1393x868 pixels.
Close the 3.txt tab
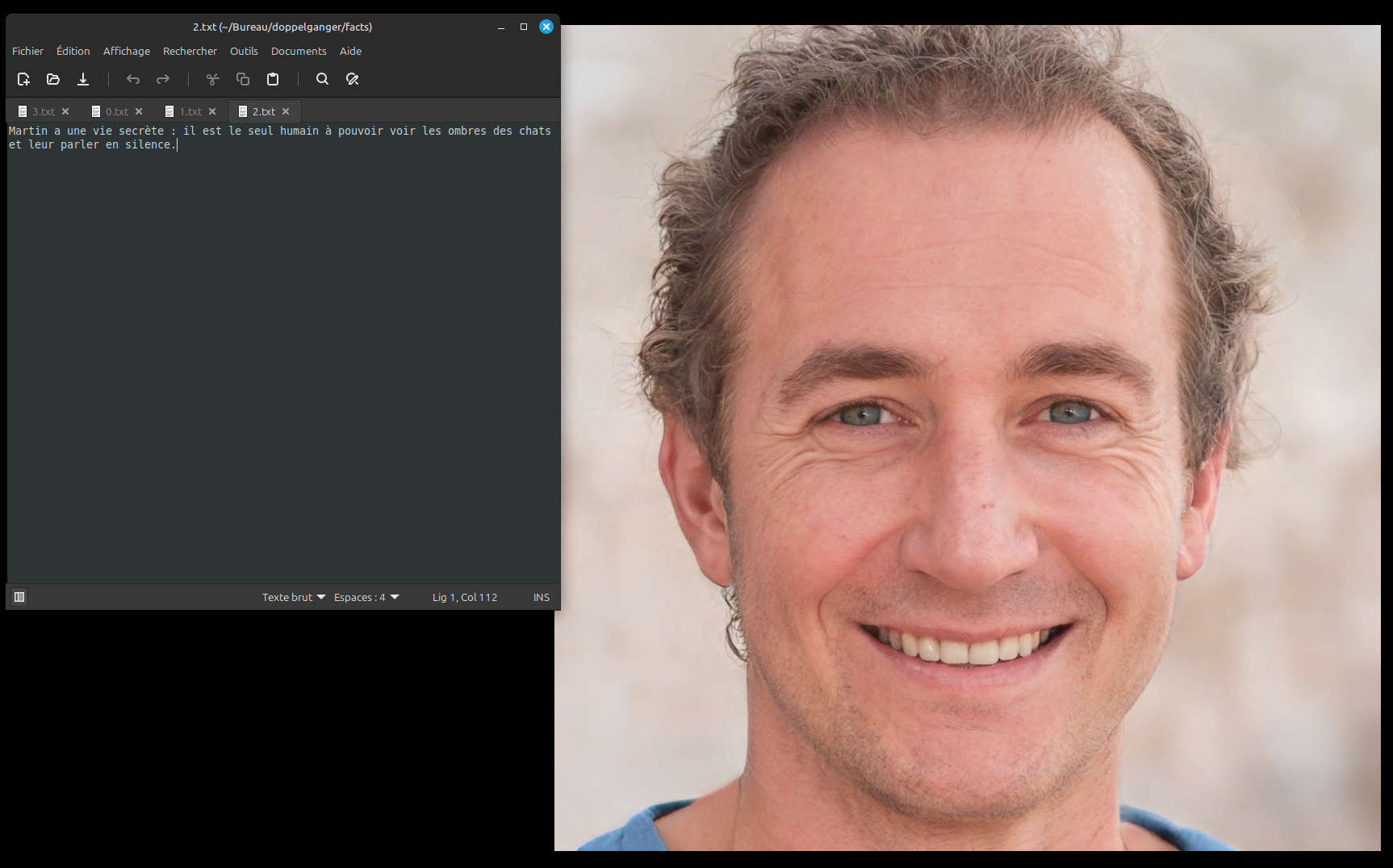65,111
